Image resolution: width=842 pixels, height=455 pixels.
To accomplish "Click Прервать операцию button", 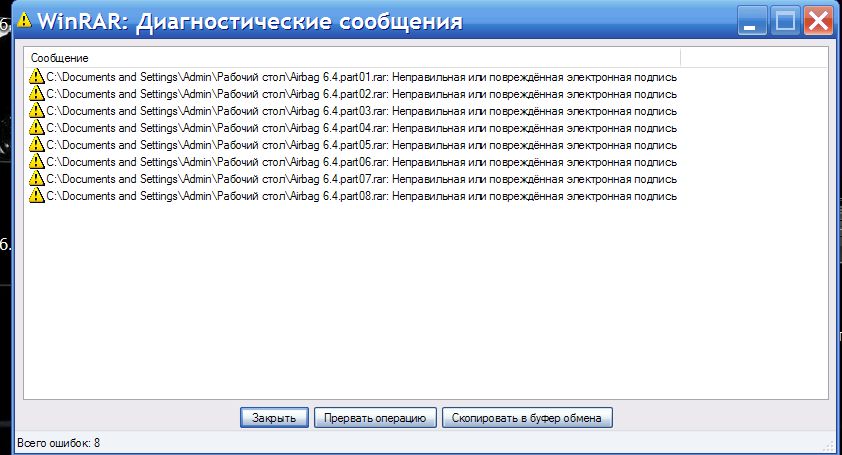I will (x=375, y=417).
